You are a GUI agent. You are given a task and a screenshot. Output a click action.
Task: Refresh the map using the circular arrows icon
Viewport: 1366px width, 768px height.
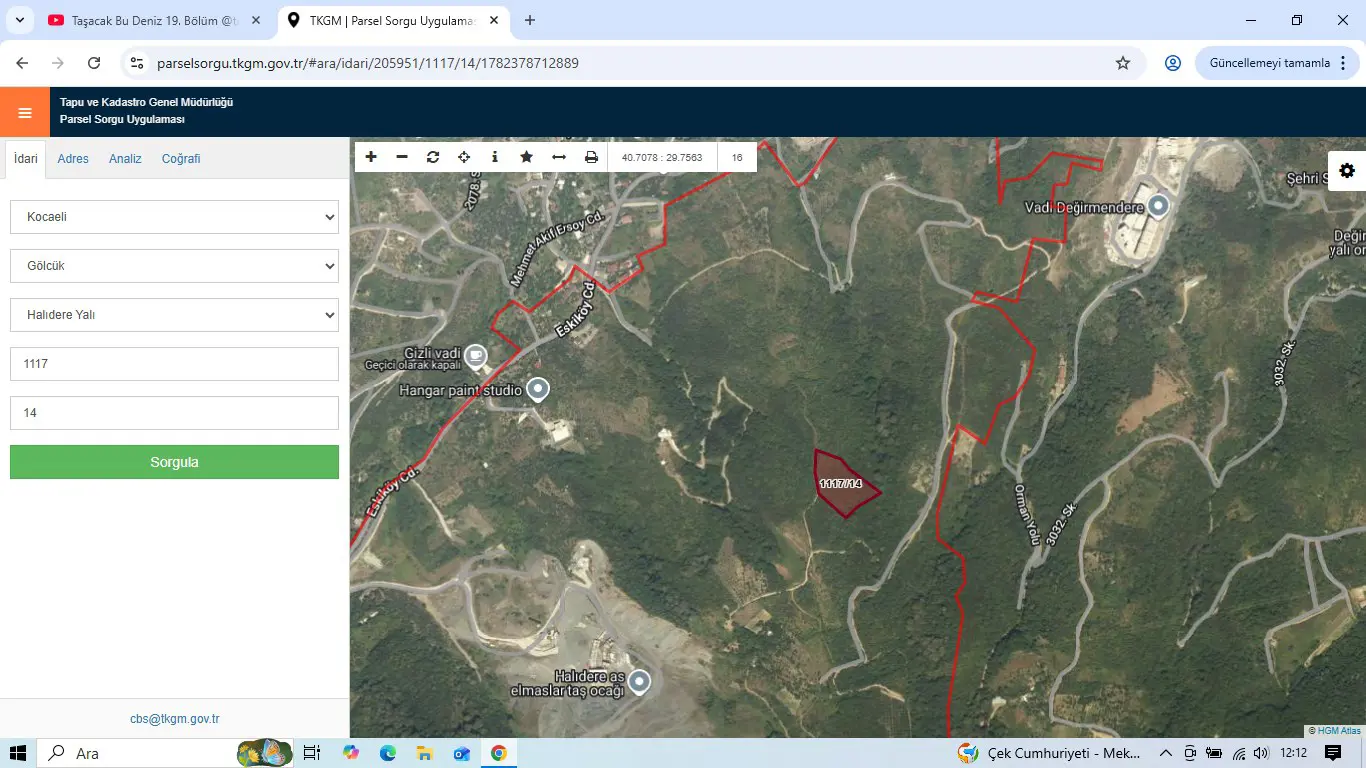point(433,157)
